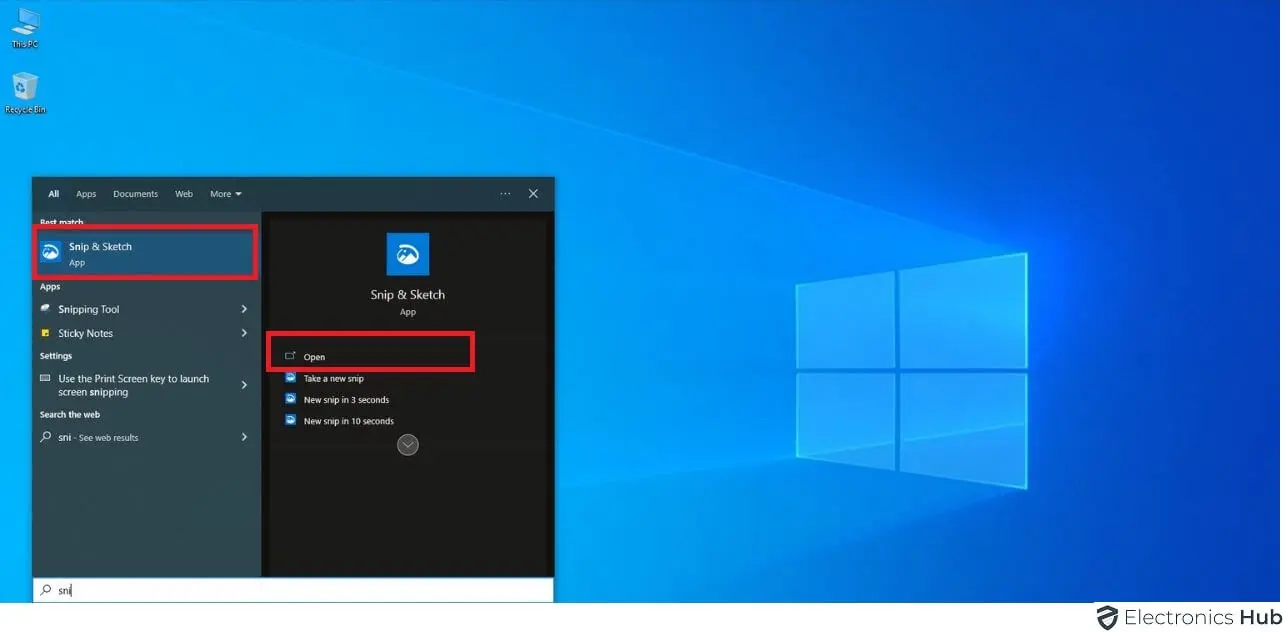Select Sticky Notes app result
The width and height of the screenshot is (1283, 632).
134,333
